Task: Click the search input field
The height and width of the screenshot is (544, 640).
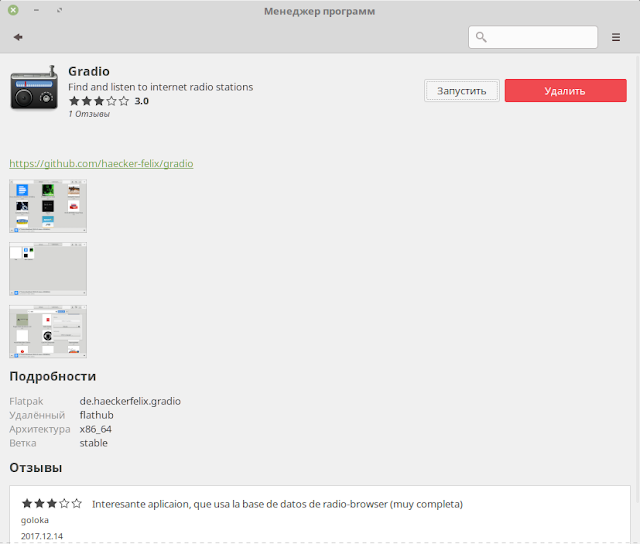Action: coord(533,37)
